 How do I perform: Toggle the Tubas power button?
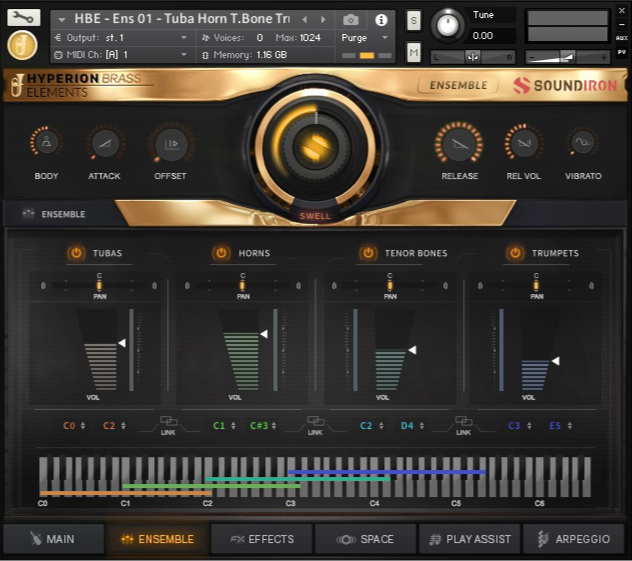76,253
